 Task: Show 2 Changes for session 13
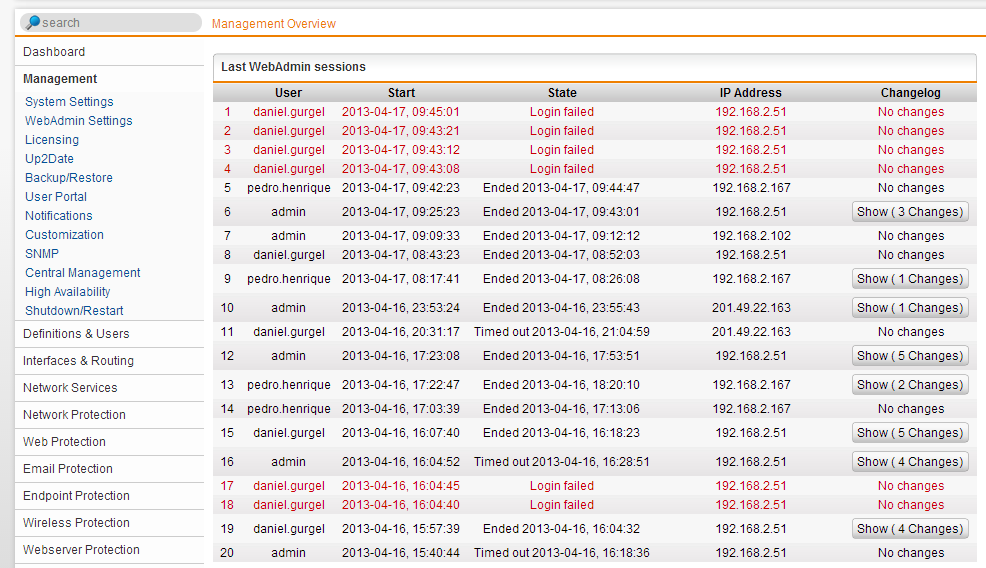[x=910, y=385]
